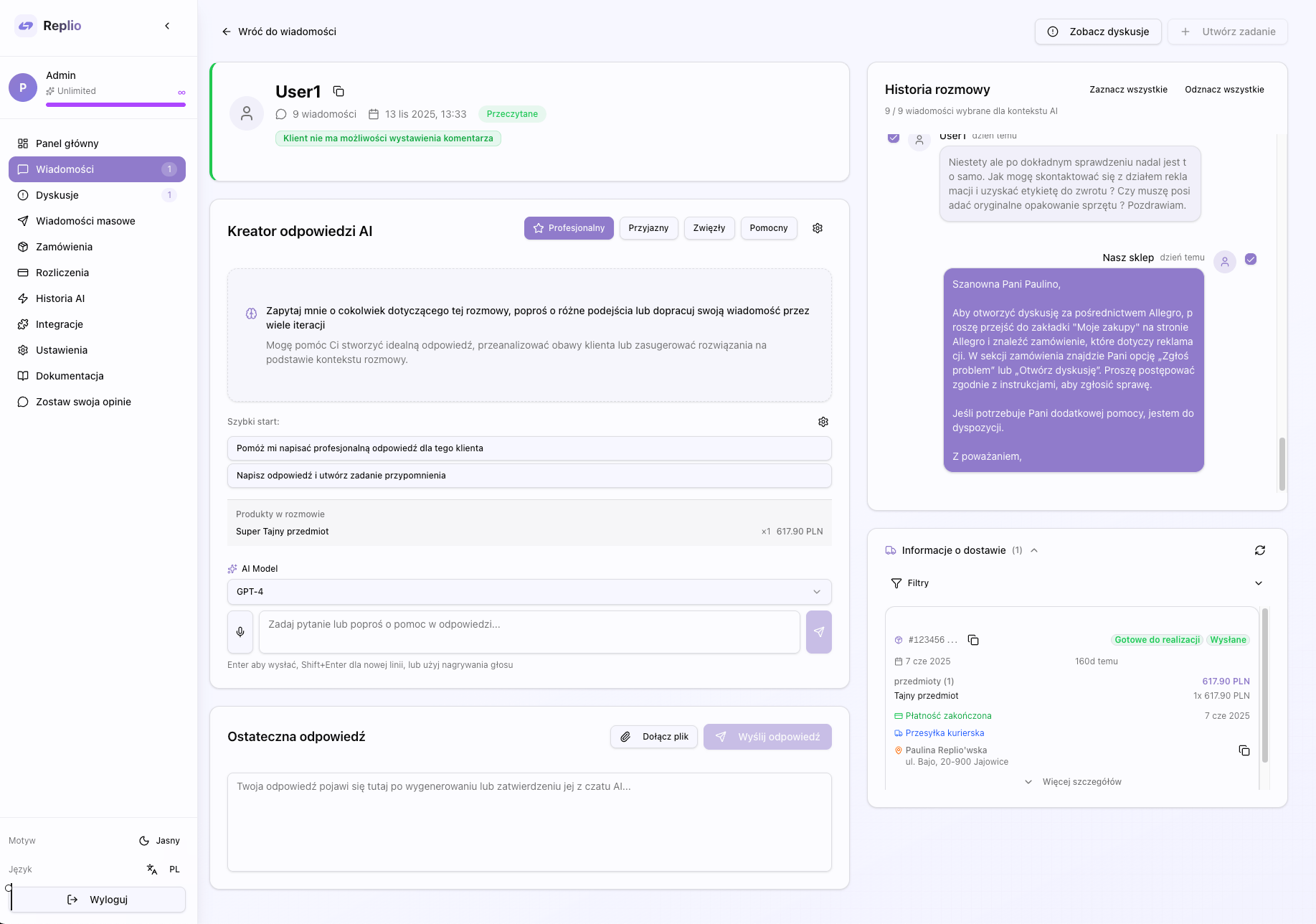This screenshot has width=1316, height=924.
Task: Select the Przyjazny tone tab
Action: click(x=648, y=228)
